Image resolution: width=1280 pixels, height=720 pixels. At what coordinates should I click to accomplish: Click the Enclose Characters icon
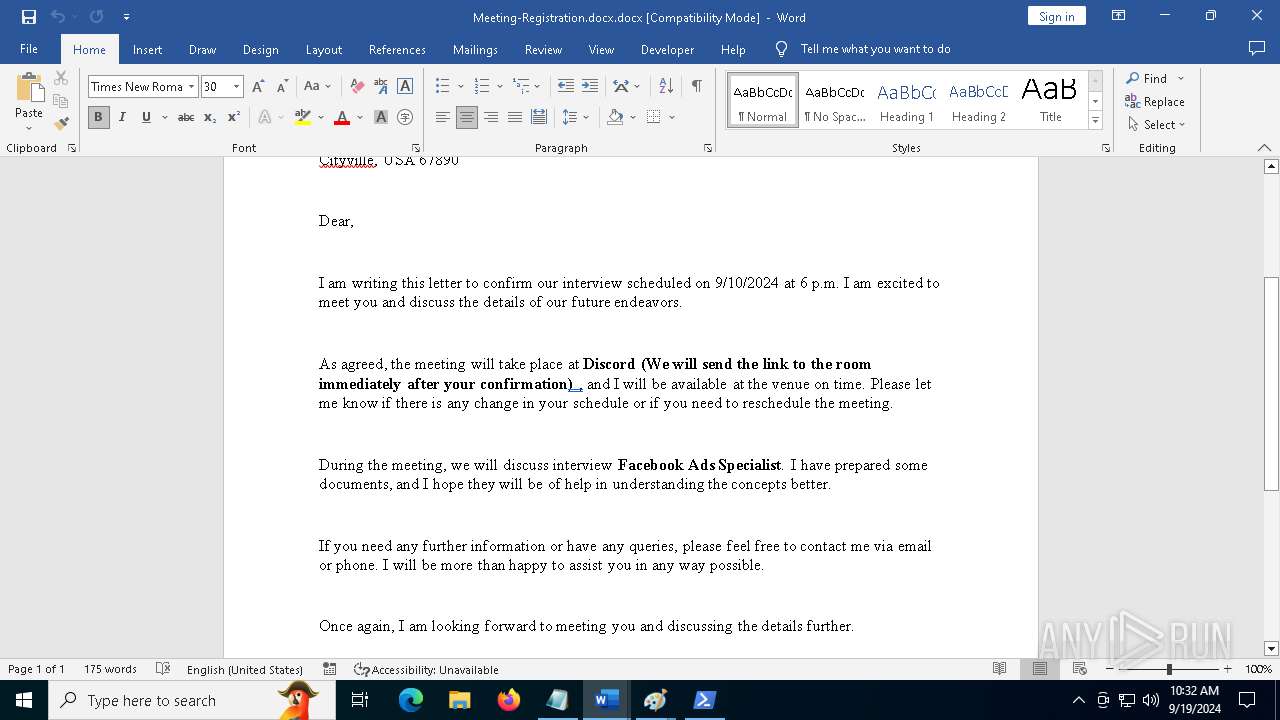pos(405,117)
